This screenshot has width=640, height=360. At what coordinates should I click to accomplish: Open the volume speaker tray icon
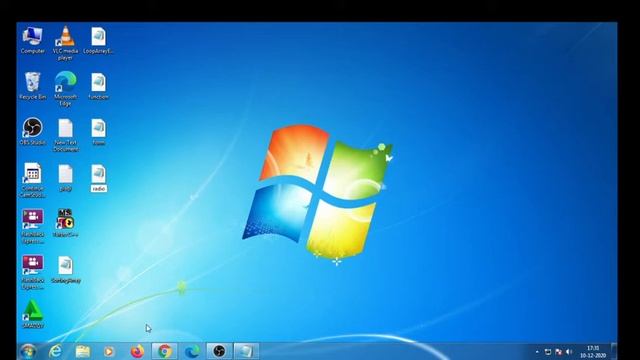pyautogui.click(x=569, y=352)
